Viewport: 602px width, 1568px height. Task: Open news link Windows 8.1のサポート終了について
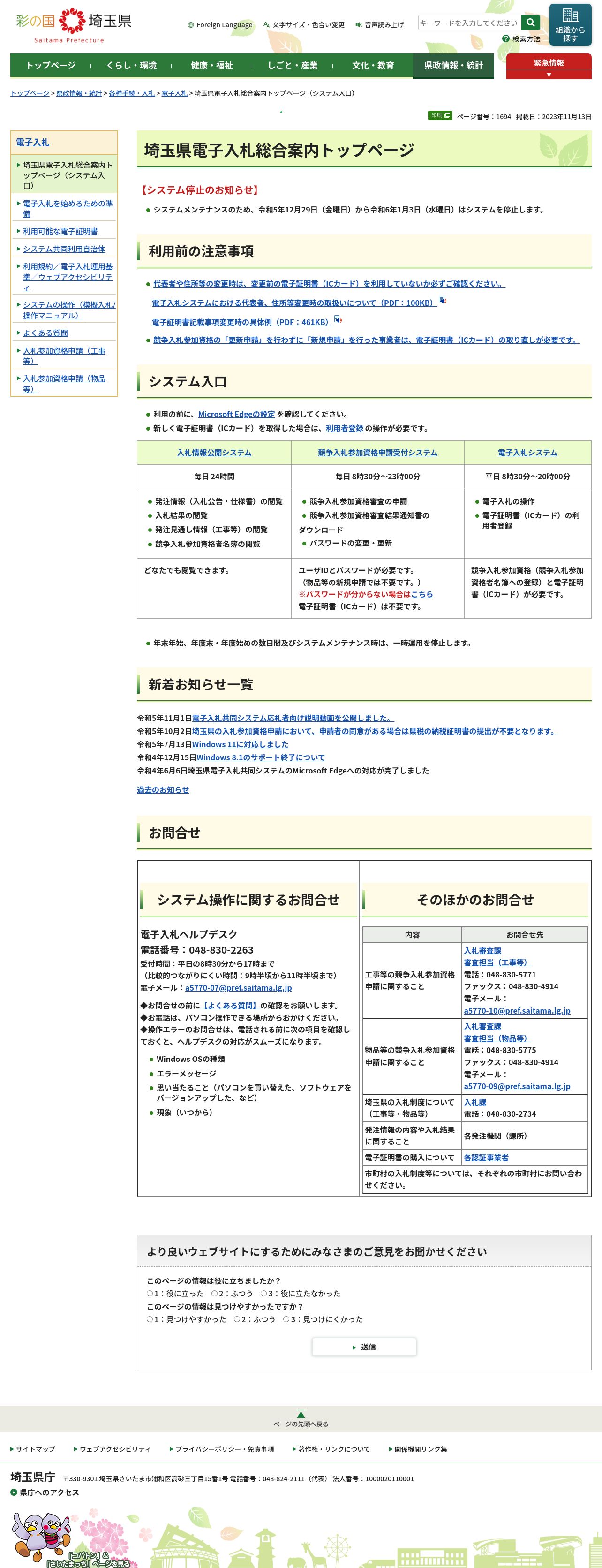261,758
